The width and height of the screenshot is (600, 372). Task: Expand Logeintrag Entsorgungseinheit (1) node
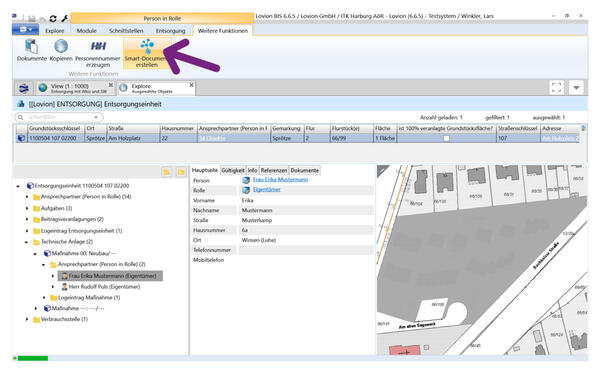[27, 231]
